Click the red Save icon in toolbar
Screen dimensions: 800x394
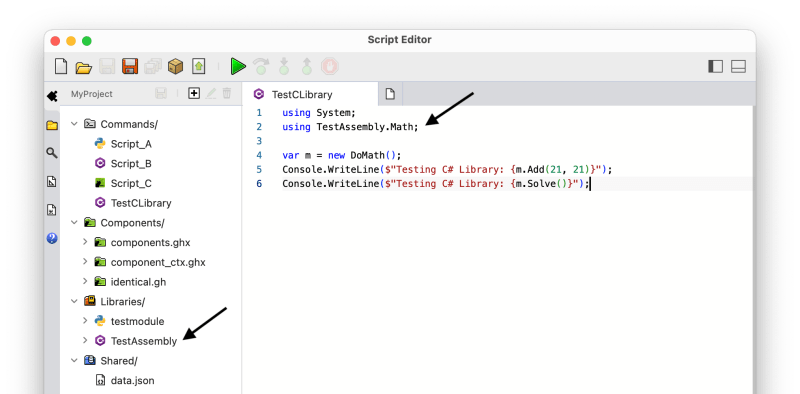[130, 66]
